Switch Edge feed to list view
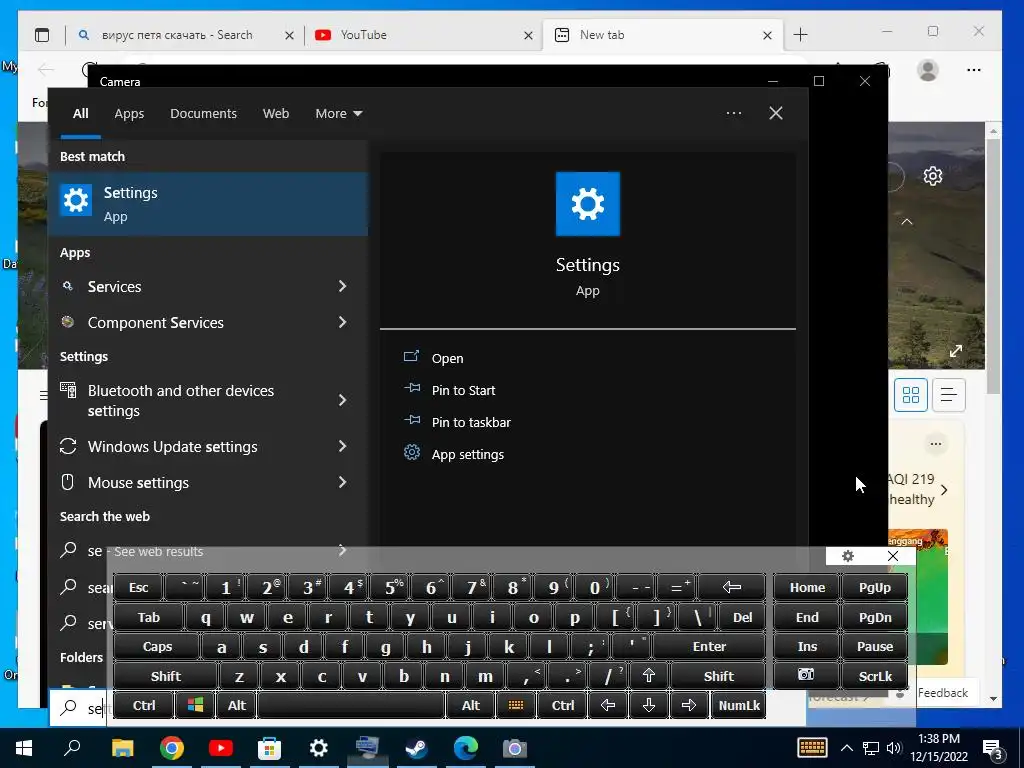This screenshot has height=768, width=1024. click(x=949, y=394)
